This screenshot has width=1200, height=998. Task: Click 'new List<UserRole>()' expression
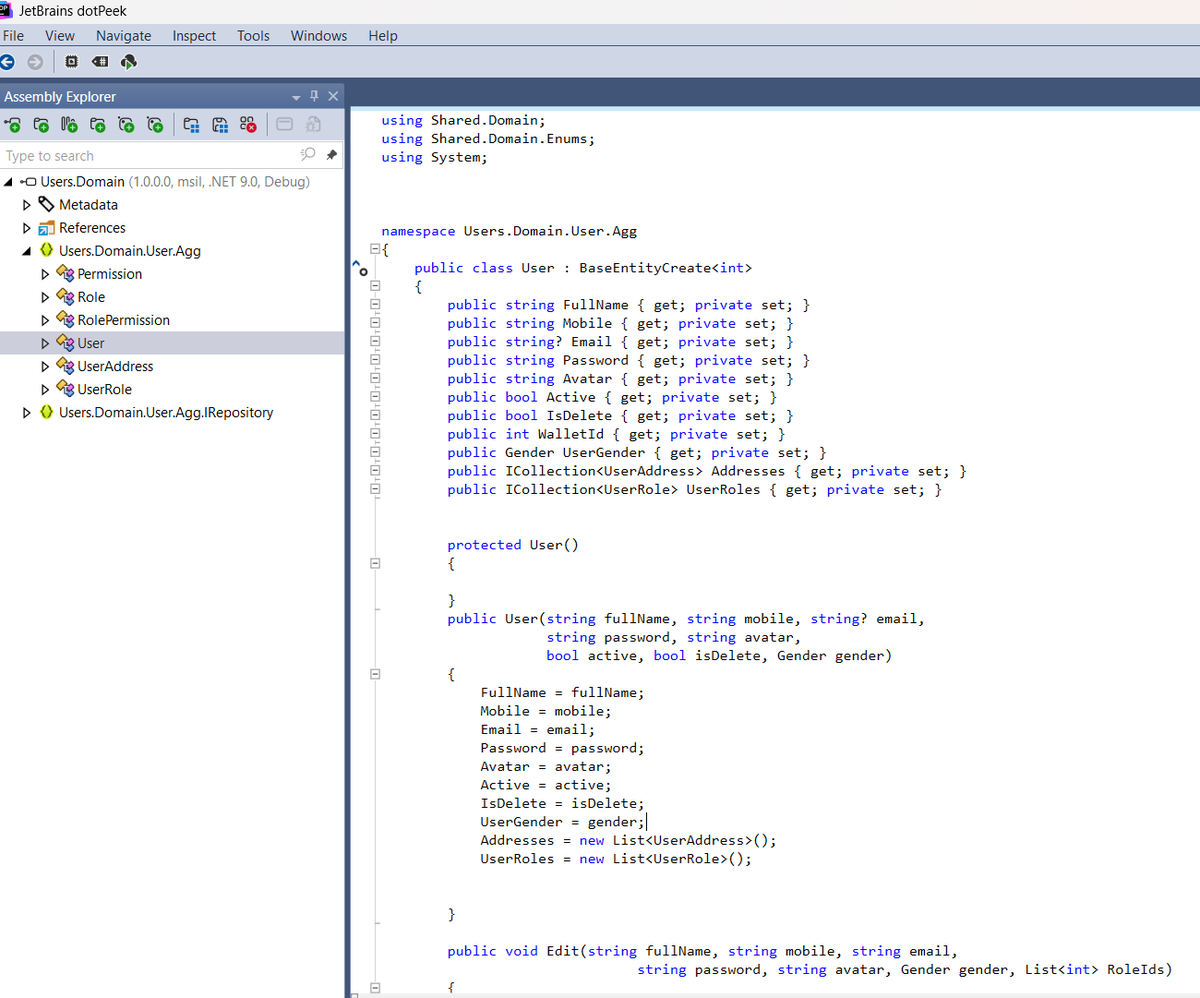[x=665, y=859]
